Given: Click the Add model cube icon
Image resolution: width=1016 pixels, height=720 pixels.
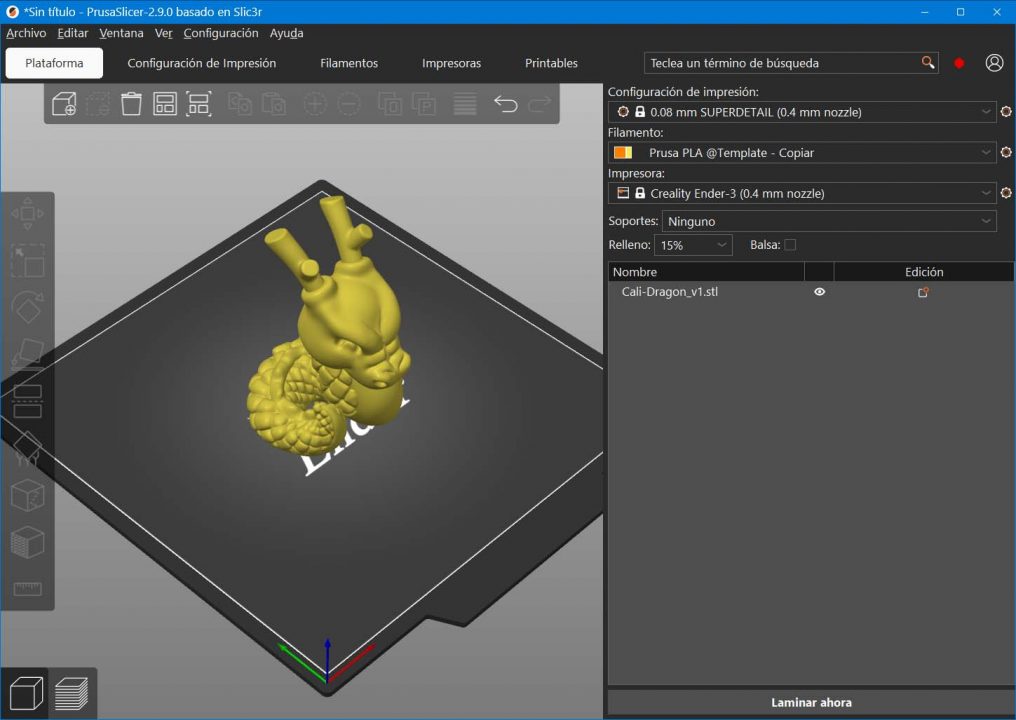Looking at the screenshot, I should [x=64, y=104].
